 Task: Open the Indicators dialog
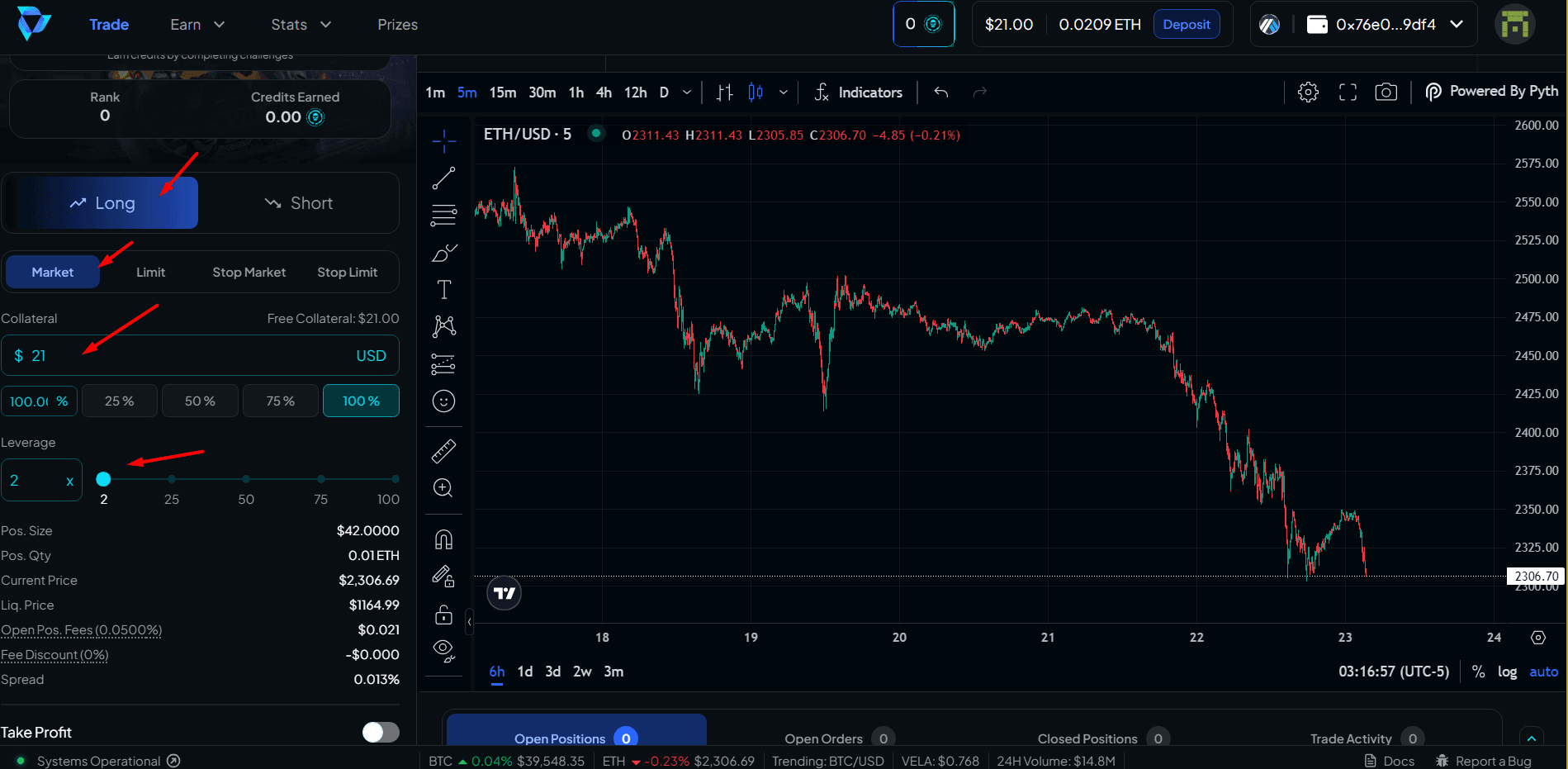[858, 93]
